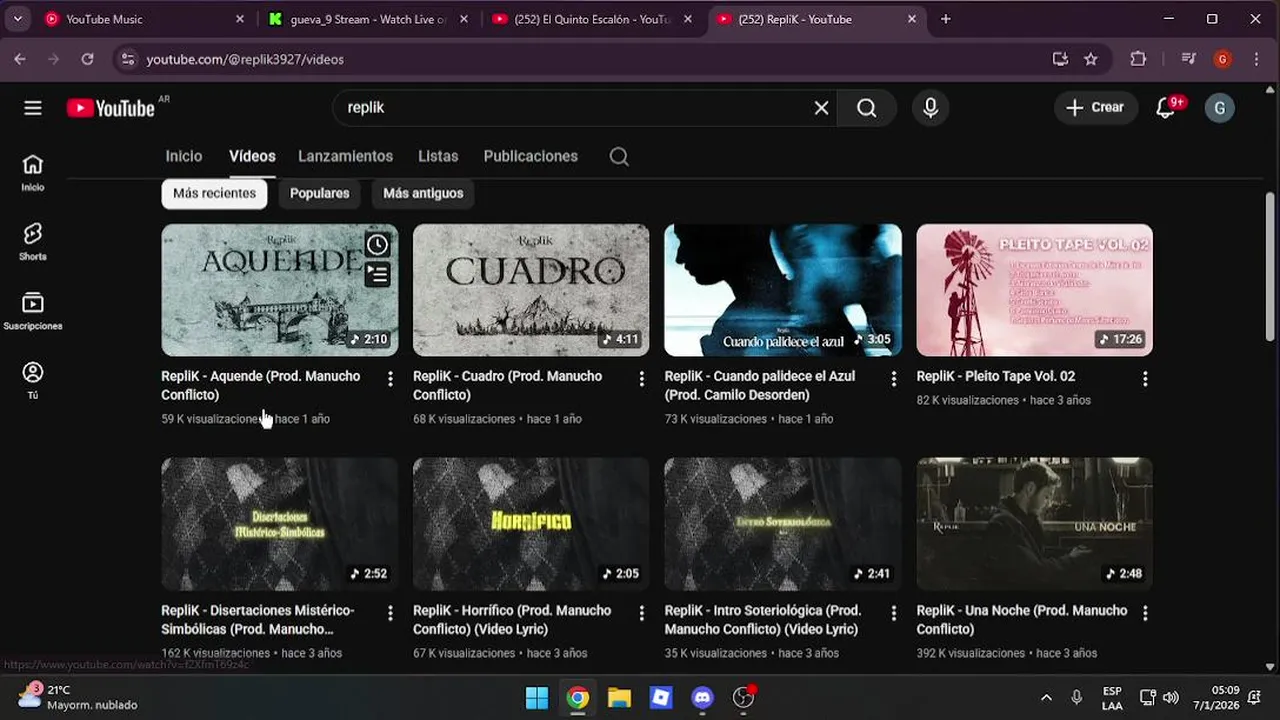The image size is (1280, 720).
Task: Open RepliK - Una Noche video title
Action: coord(1021,619)
